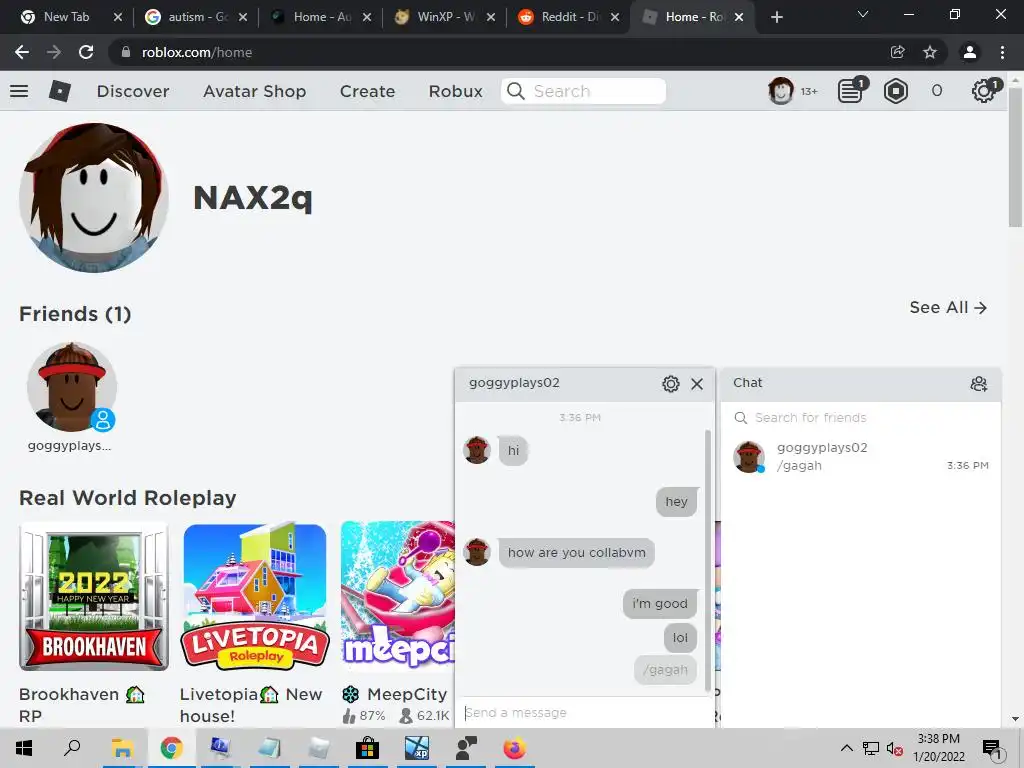The width and height of the screenshot is (1024, 768).
Task: Open the MeepCity game thumbnail
Action: tap(397, 596)
